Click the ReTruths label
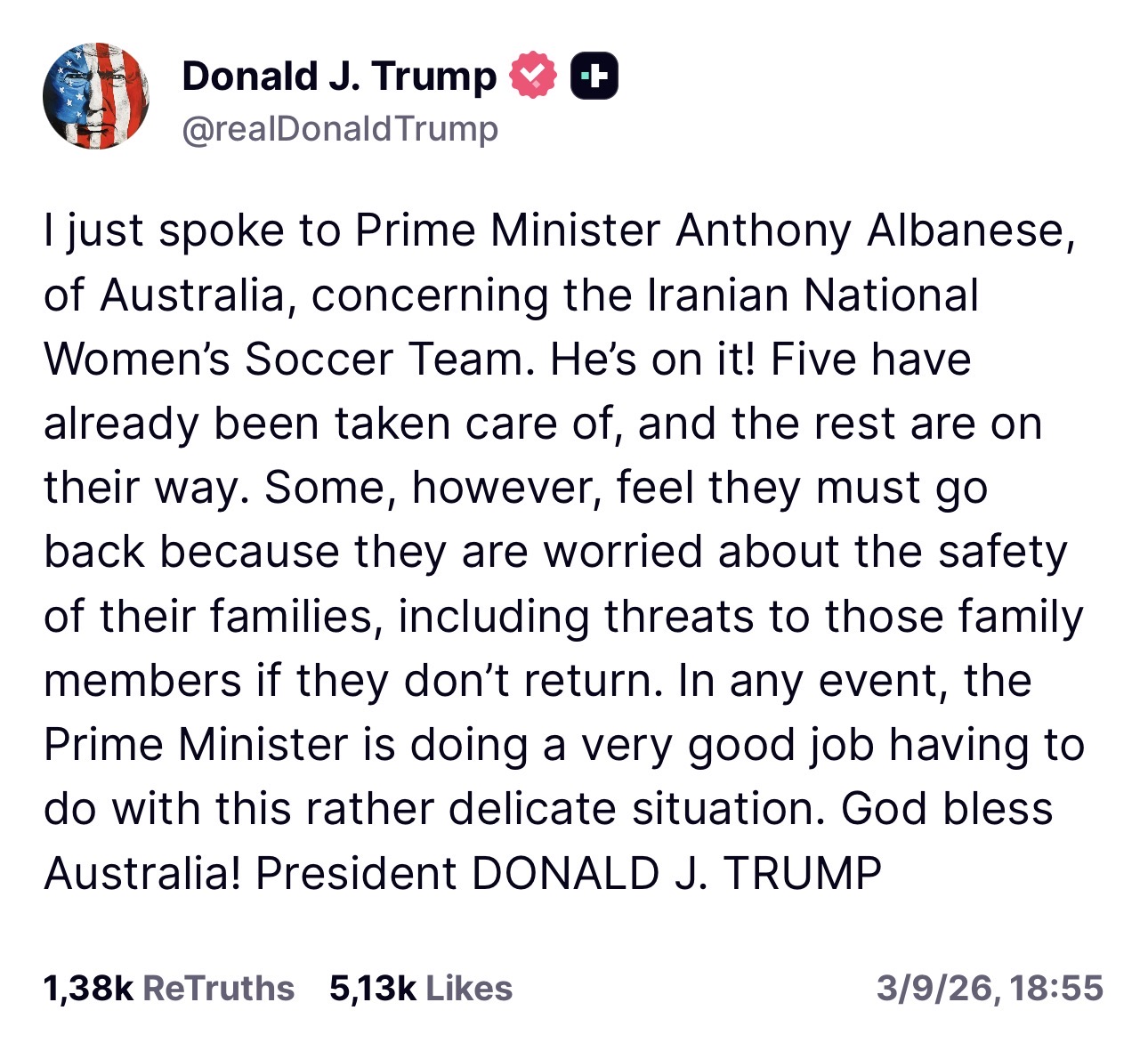The width and height of the screenshot is (1148, 1051). tap(218, 988)
